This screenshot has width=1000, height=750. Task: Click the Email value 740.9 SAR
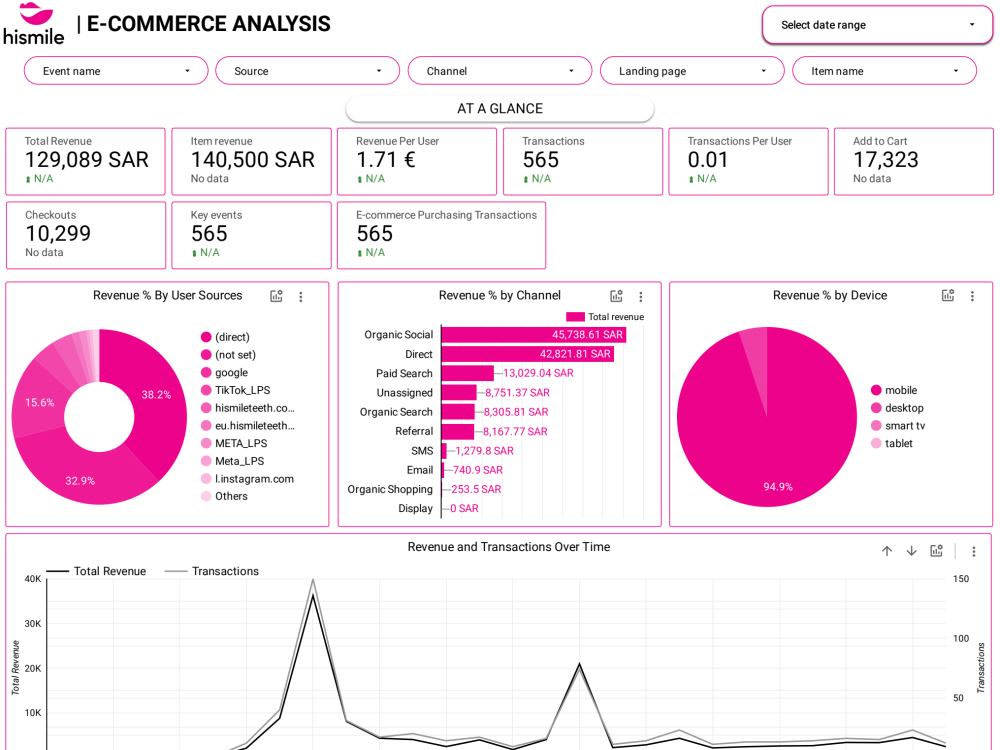coord(478,470)
